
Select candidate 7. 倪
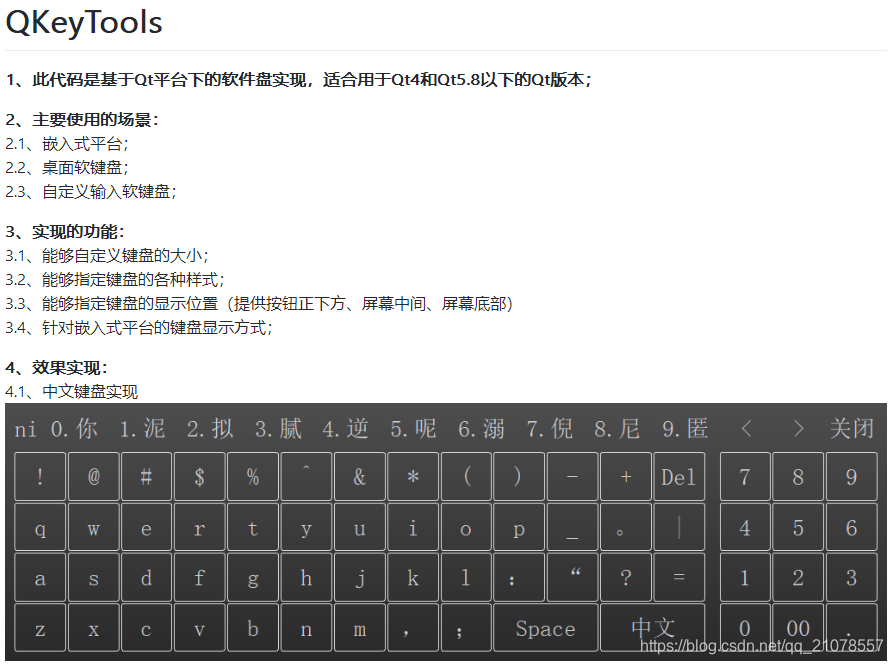(550, 428)
